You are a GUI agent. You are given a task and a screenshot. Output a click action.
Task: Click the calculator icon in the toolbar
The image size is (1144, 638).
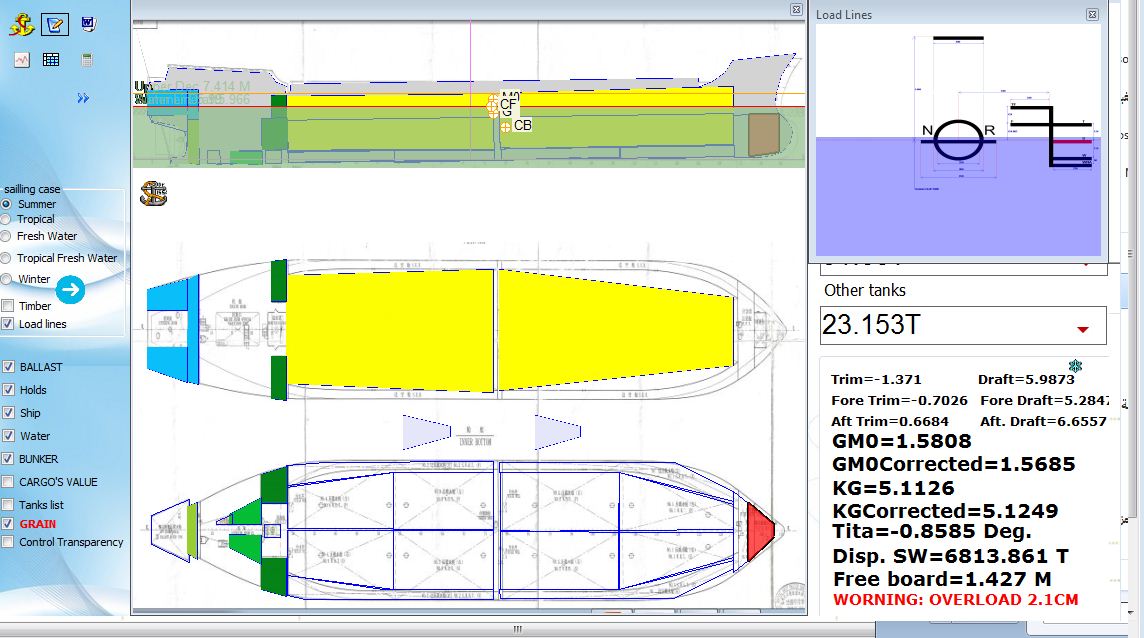coord(87,60)
